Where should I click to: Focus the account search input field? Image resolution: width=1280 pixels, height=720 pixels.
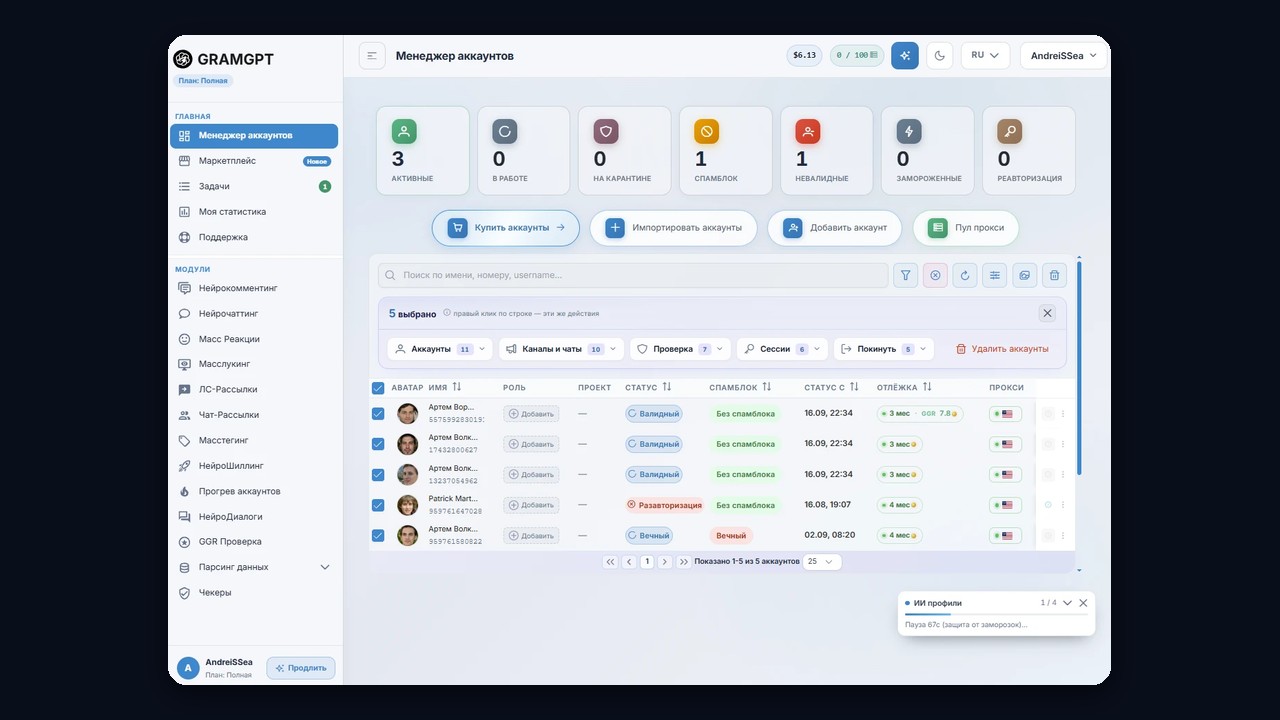pyautogui.click(x=633, y=275)
